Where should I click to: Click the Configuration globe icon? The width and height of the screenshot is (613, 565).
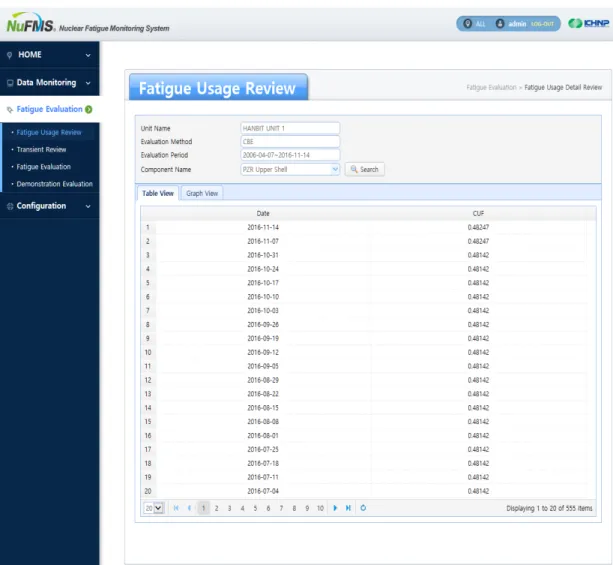click(10, 206)
